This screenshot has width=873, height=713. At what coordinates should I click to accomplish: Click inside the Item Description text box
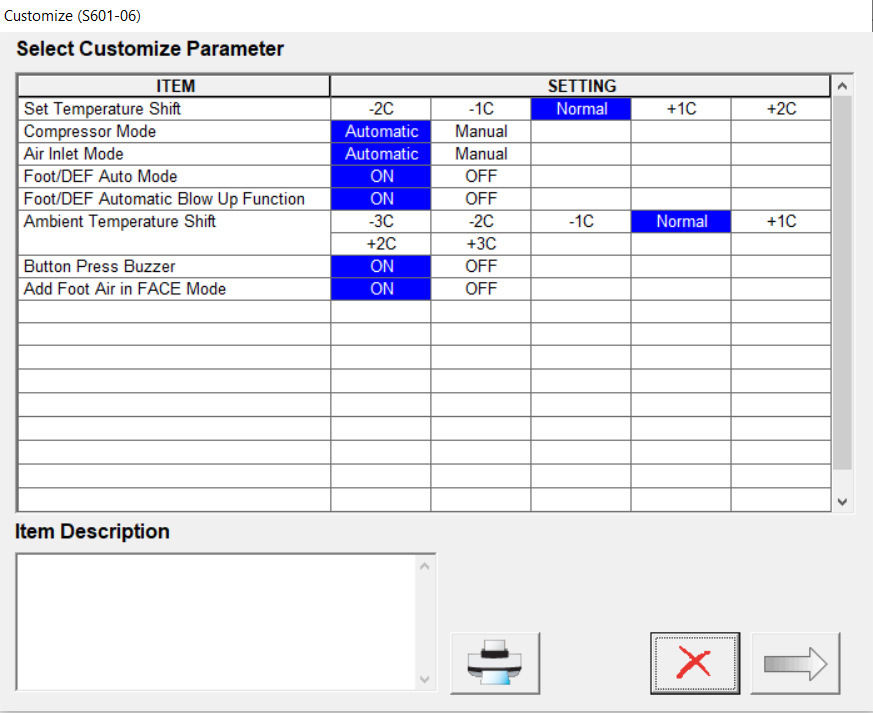(217, 622)
